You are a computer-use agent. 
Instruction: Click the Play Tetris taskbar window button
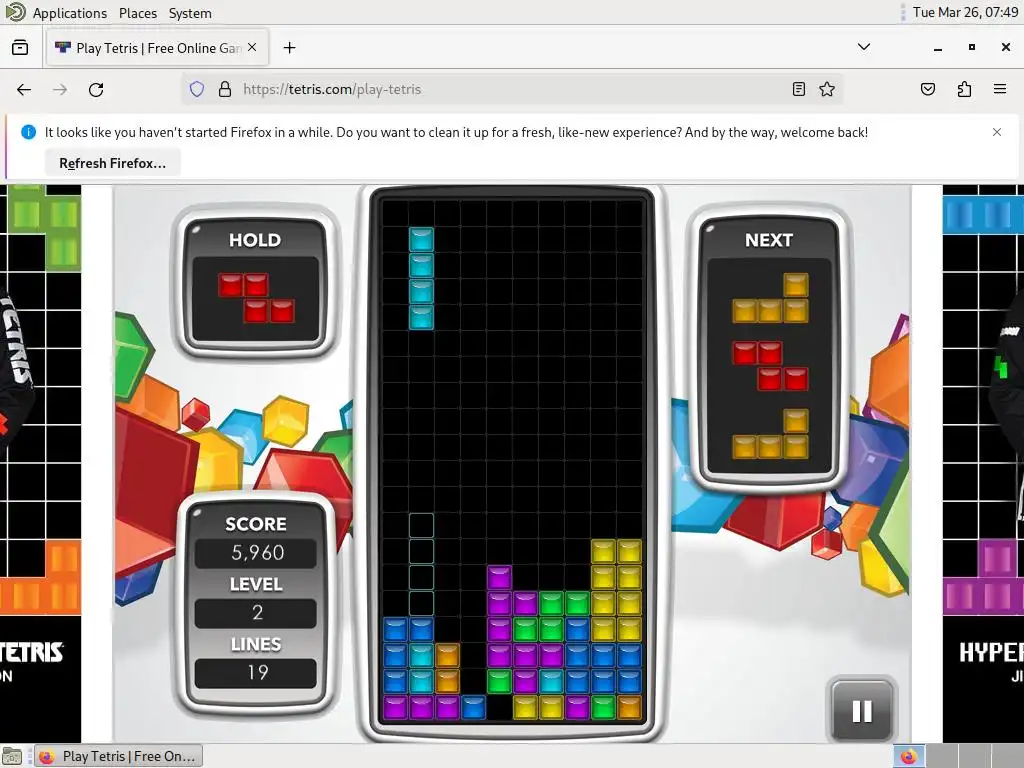[118, 756]
